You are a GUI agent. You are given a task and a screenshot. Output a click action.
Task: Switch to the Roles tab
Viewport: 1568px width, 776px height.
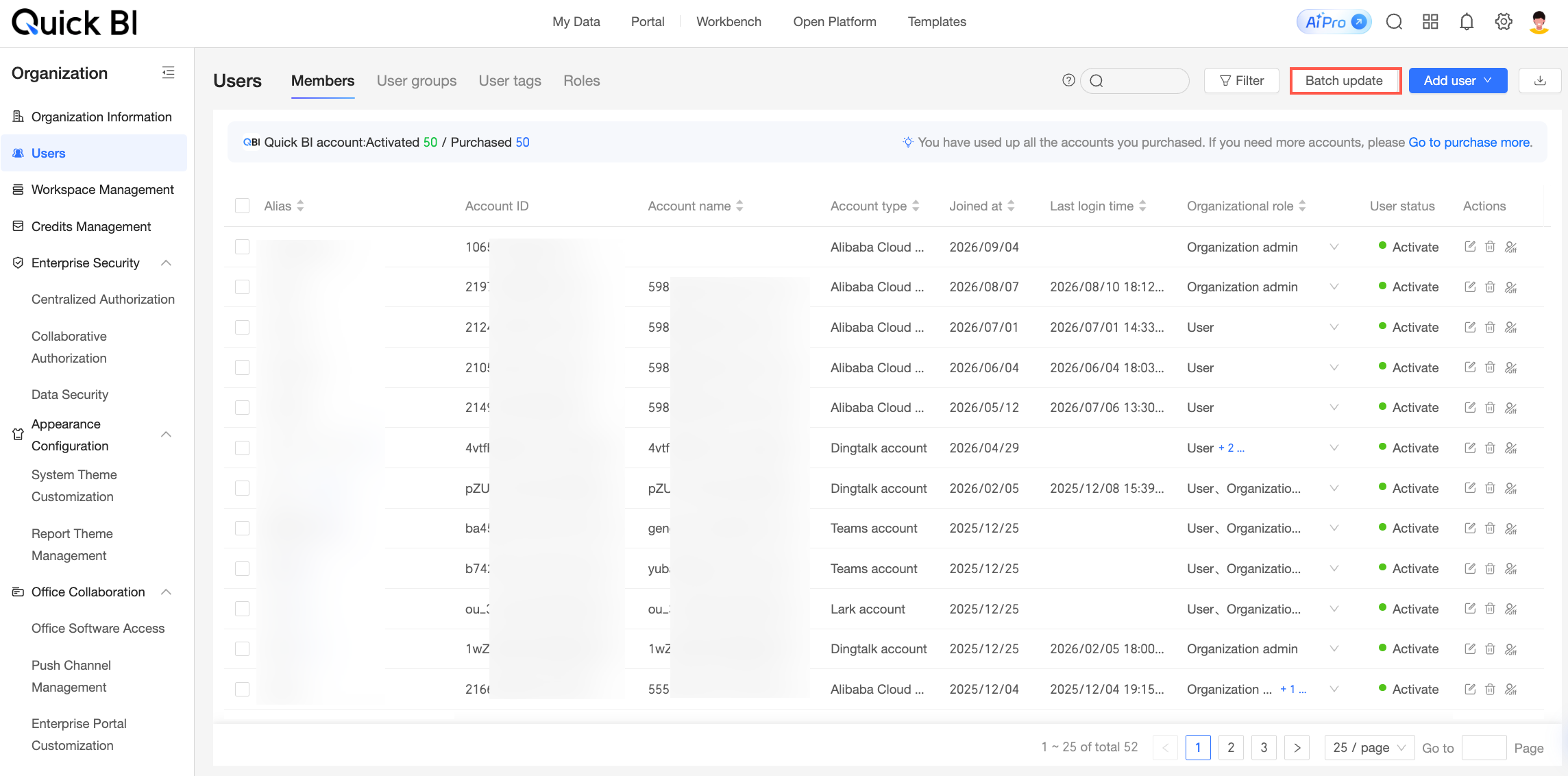coord(582,81)
